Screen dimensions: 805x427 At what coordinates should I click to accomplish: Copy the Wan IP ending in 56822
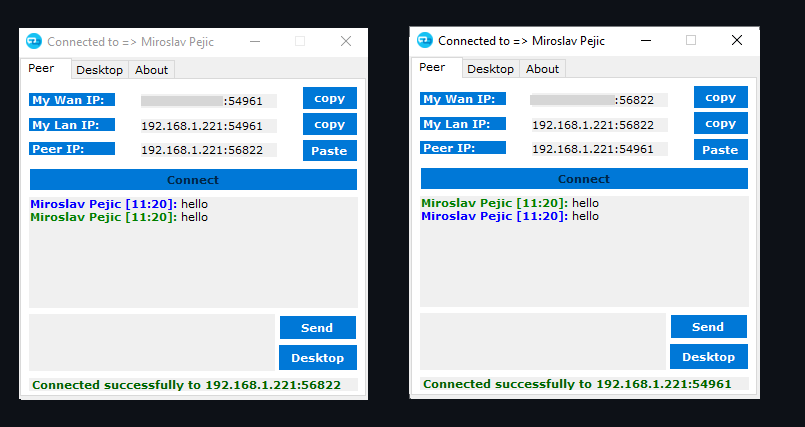(x=720, y=97)
